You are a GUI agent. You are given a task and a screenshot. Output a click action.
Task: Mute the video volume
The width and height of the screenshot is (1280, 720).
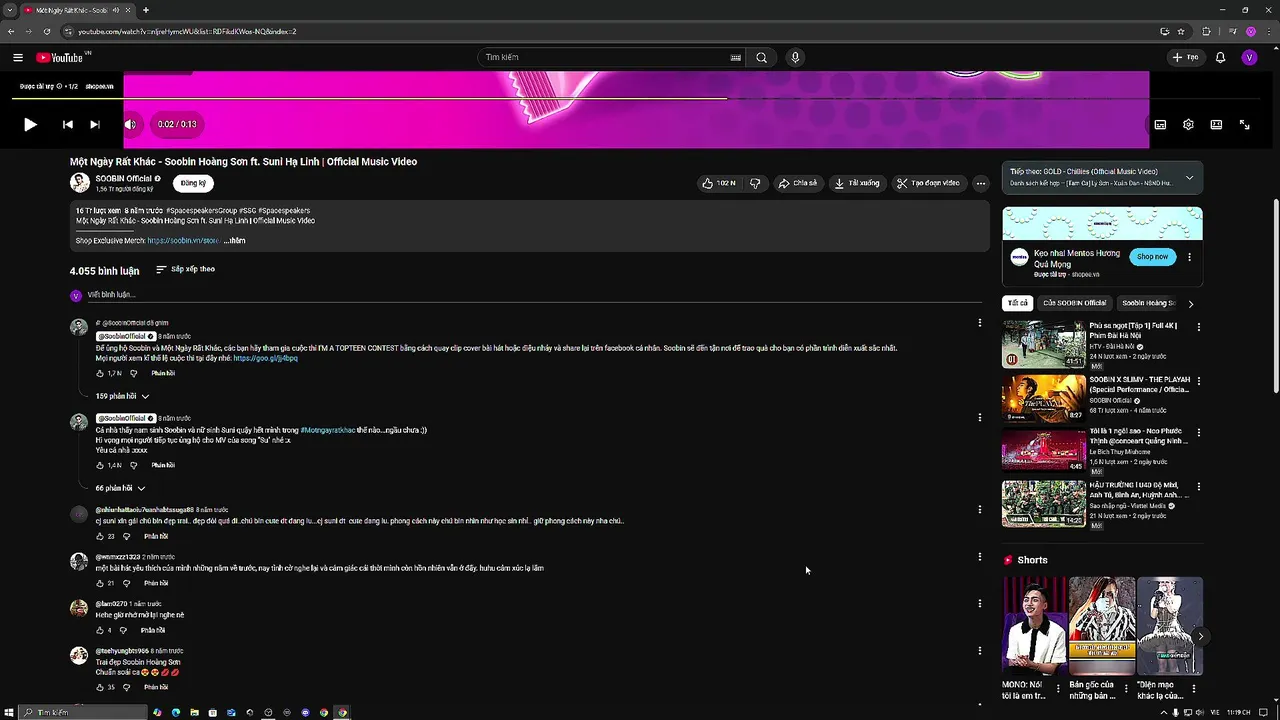pyautogui.click(x=130, y=124)
